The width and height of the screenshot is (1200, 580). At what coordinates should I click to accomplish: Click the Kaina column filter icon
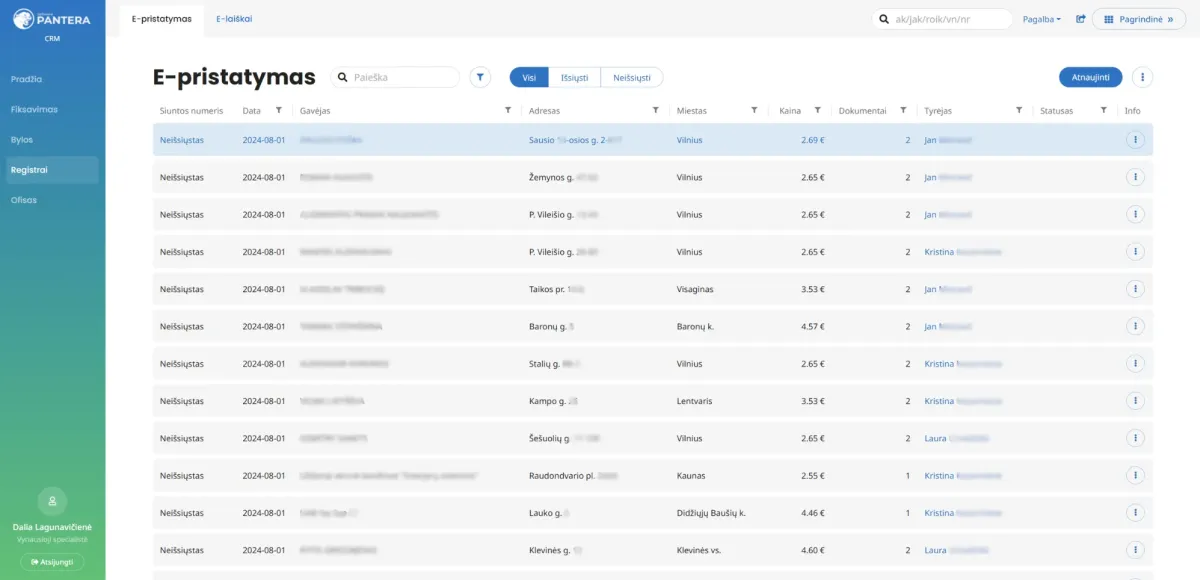tap(818, 110)
